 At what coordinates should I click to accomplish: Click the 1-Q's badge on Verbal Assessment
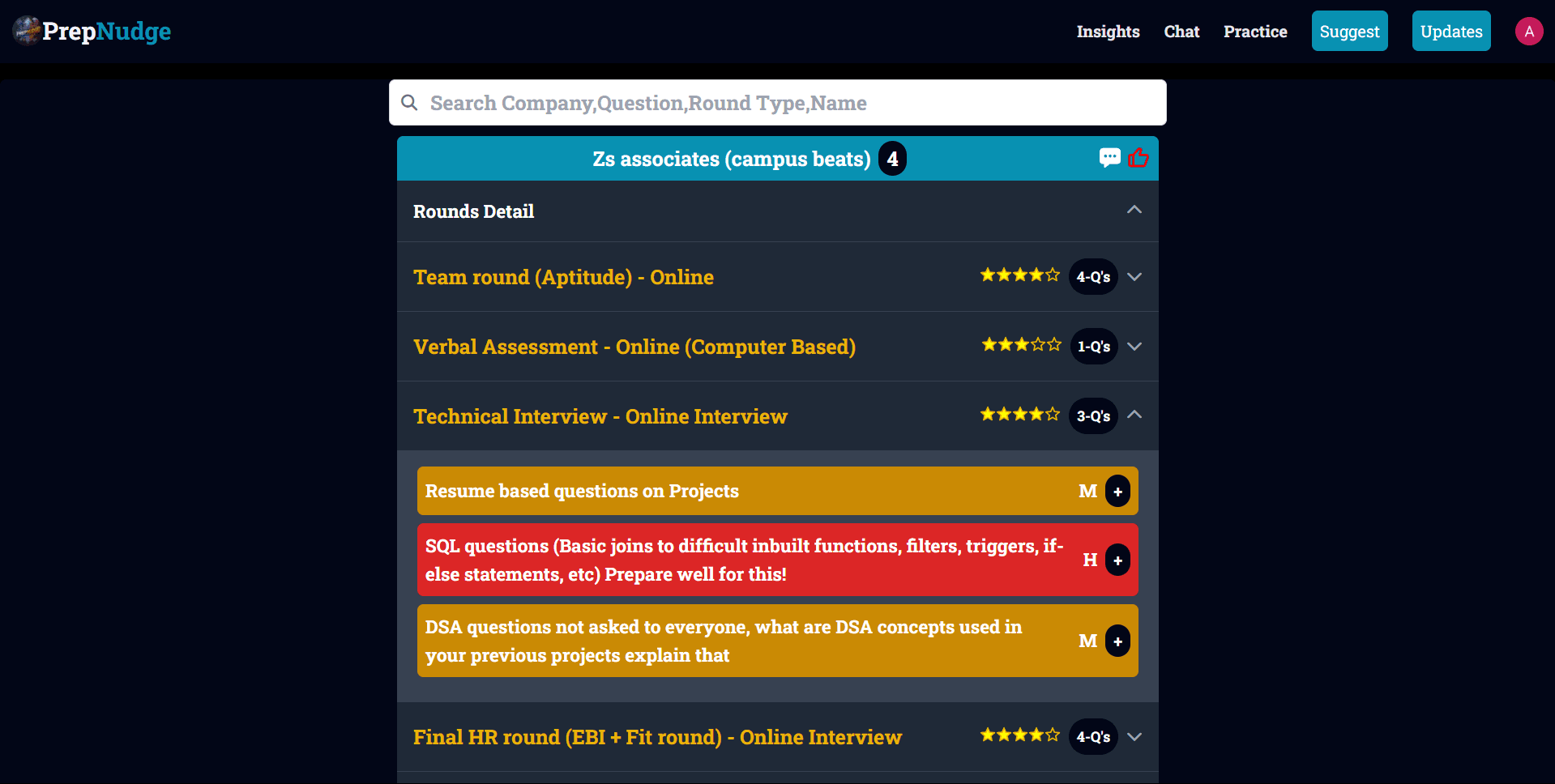1093,347
